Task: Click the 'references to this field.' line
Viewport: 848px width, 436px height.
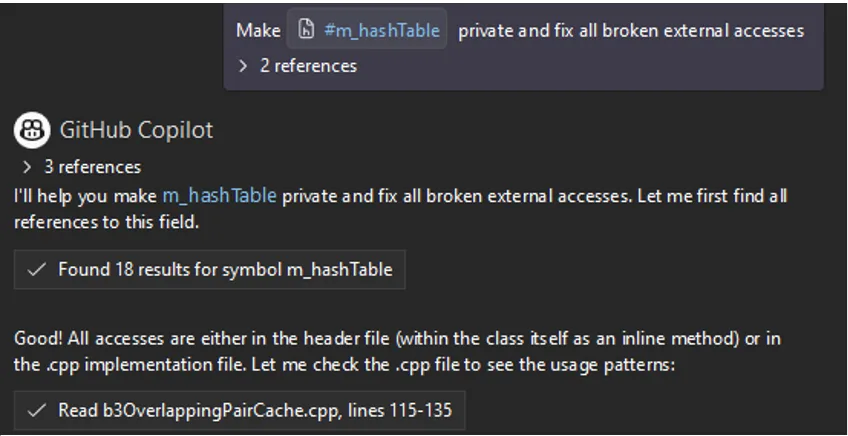Action: 106,221
